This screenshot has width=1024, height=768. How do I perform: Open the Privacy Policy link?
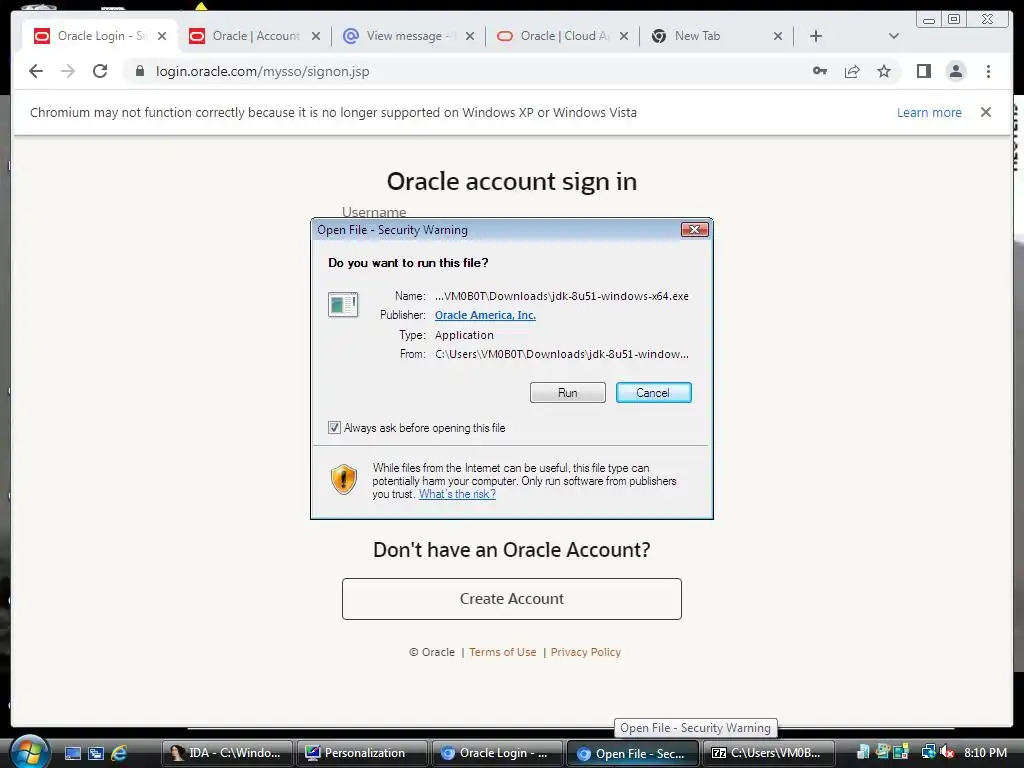(585, 652)
